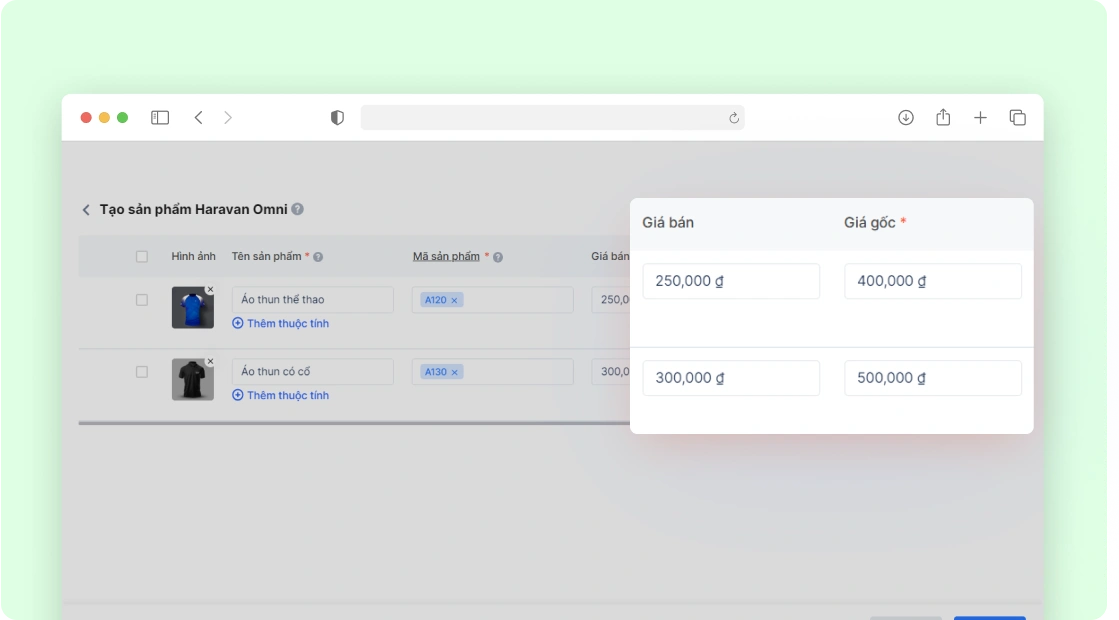This screenshot has height=620, width=1119.
Task: Remove the black polo shirt image
Action: [x=210, y=361]
